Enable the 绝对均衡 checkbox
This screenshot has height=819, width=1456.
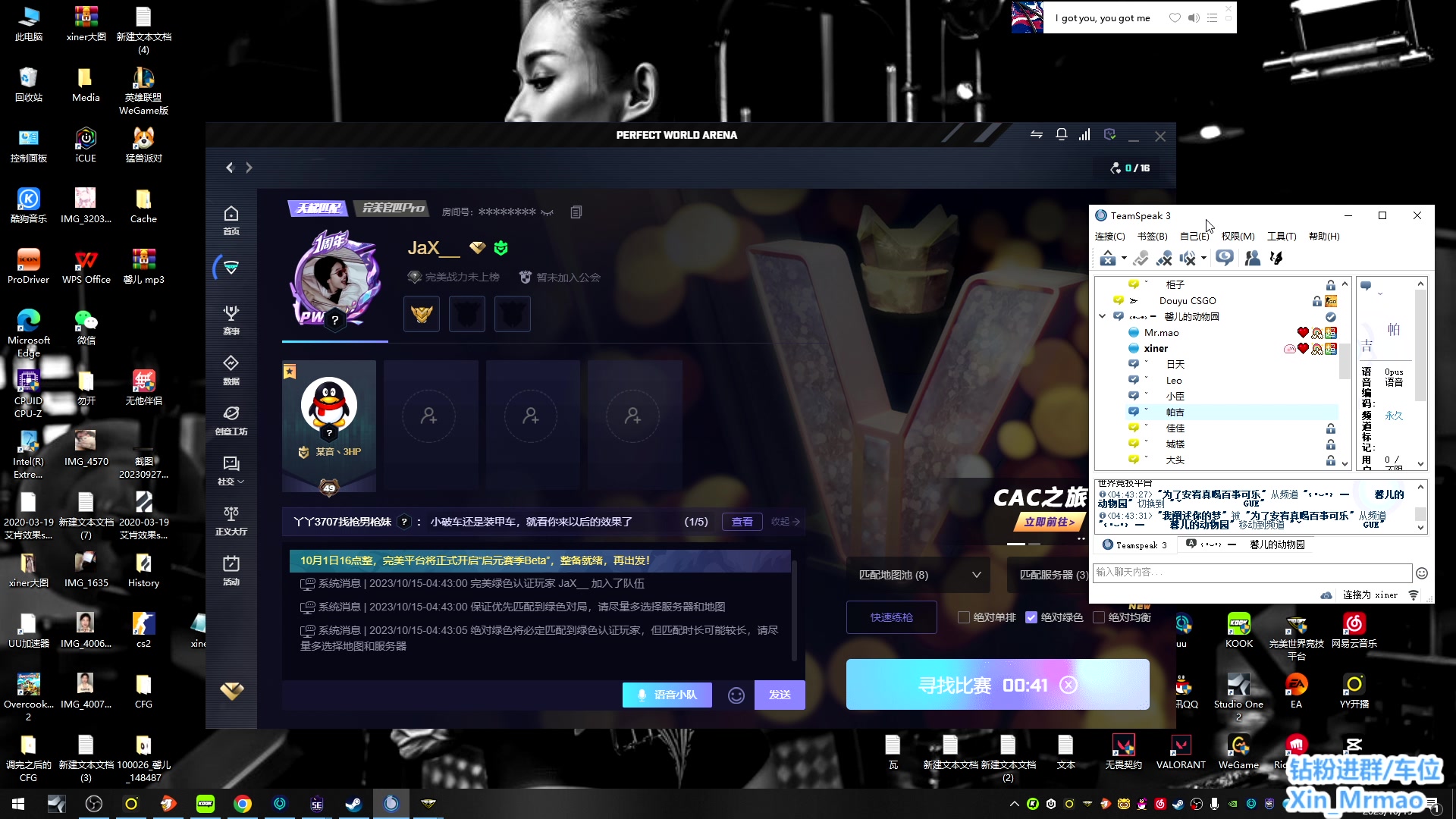pos(1098,617)
